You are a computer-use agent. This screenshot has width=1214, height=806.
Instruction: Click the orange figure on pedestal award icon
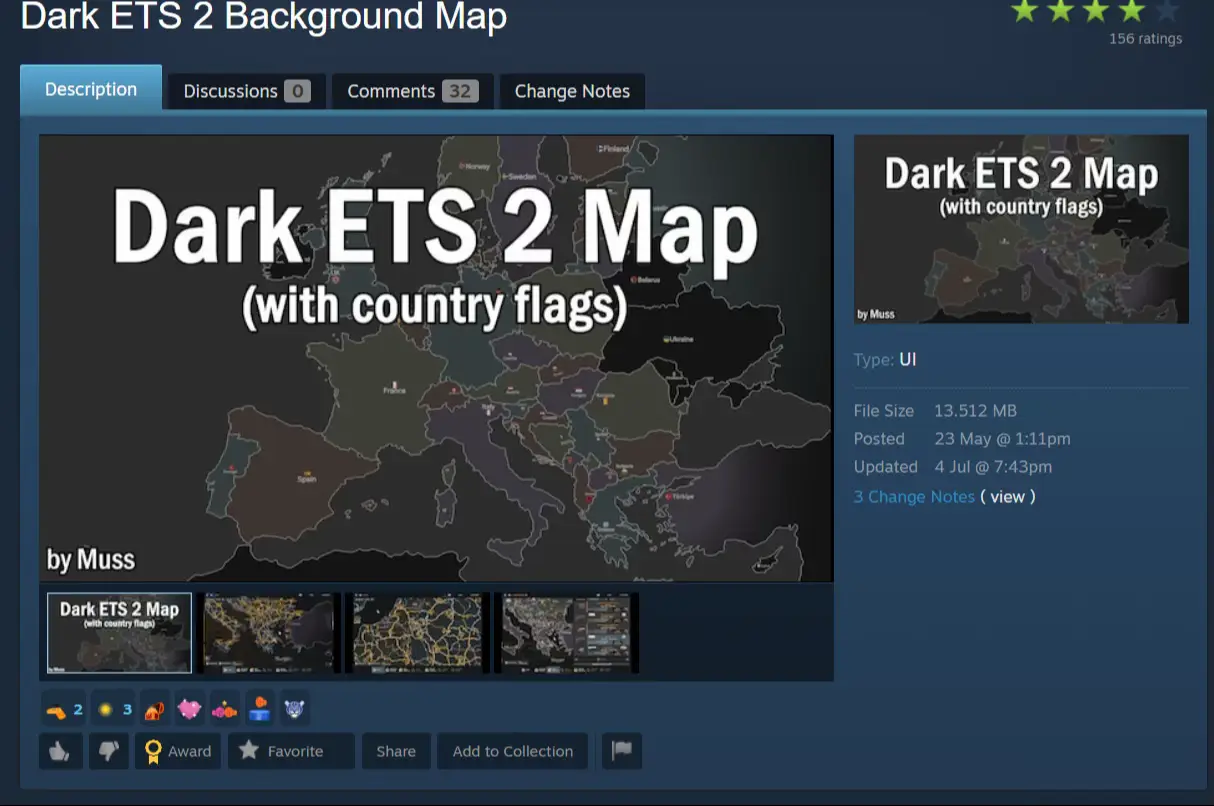259,710
